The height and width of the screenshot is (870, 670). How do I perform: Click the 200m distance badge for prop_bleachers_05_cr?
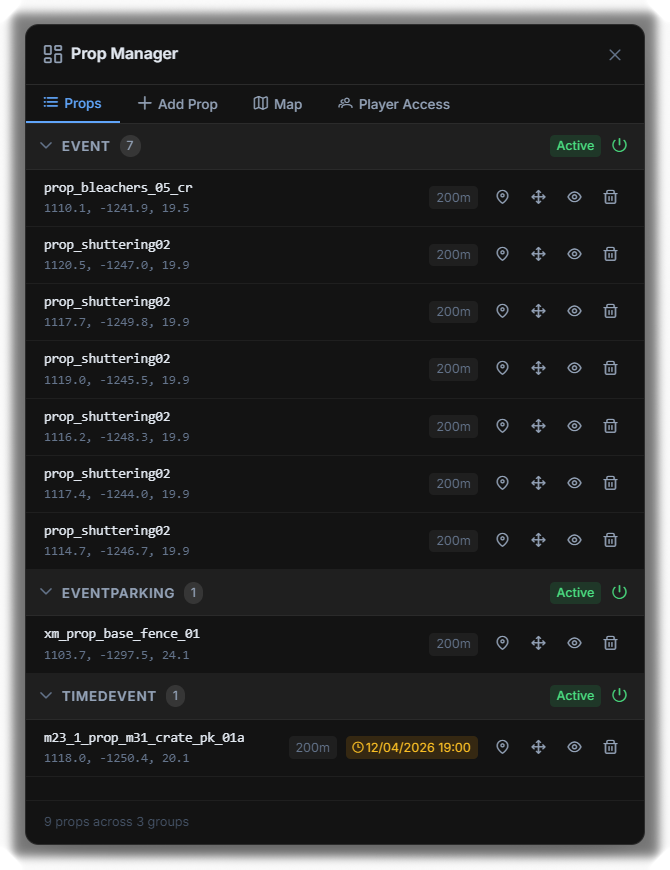(x=453, y=198)
